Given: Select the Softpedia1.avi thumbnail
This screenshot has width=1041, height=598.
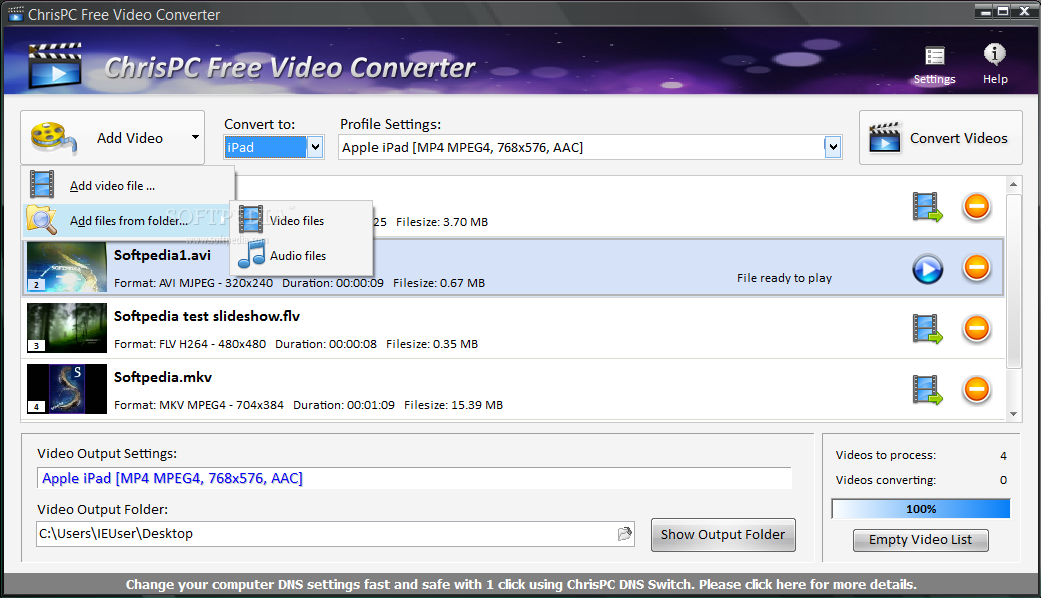Looking at the screenshot, I should 66,267.
